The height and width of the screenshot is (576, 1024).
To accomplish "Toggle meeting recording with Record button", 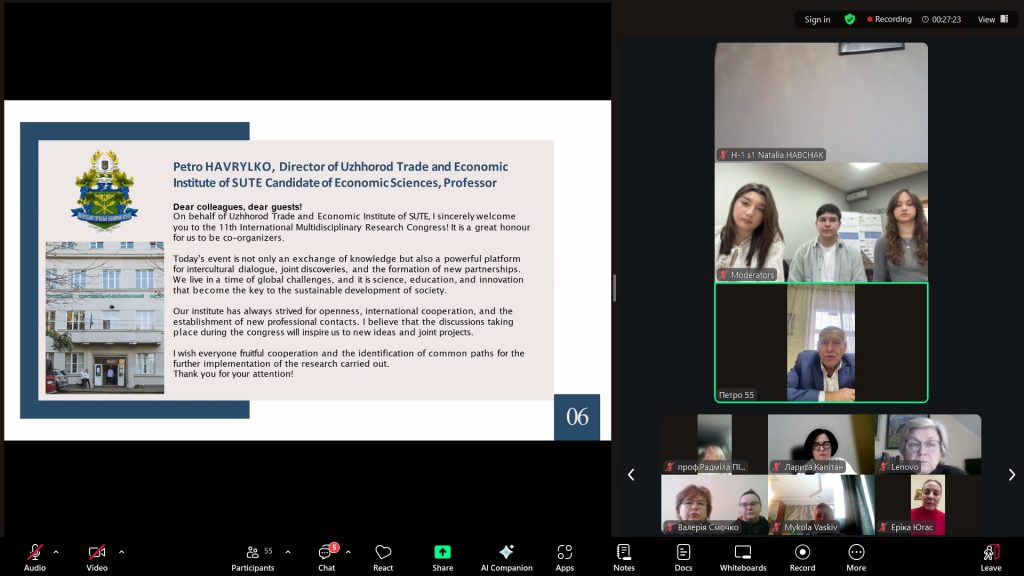I will [x=802, y=556].
